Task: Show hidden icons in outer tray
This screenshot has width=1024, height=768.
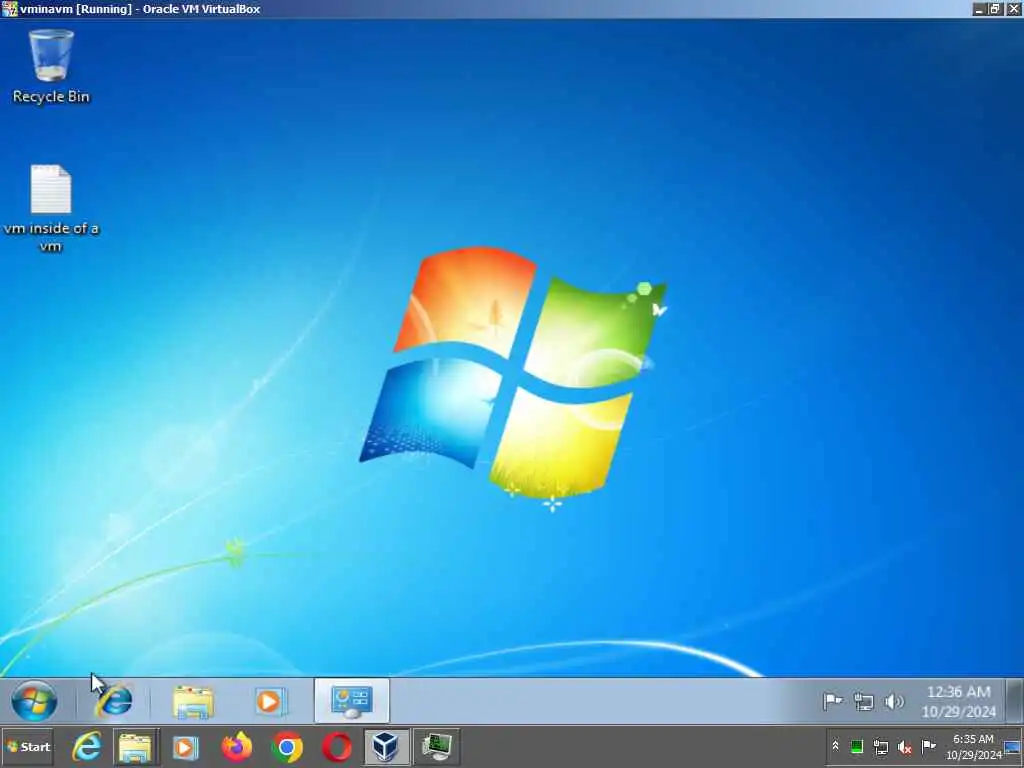Action: pyautogui.click(x=835, y=746)
